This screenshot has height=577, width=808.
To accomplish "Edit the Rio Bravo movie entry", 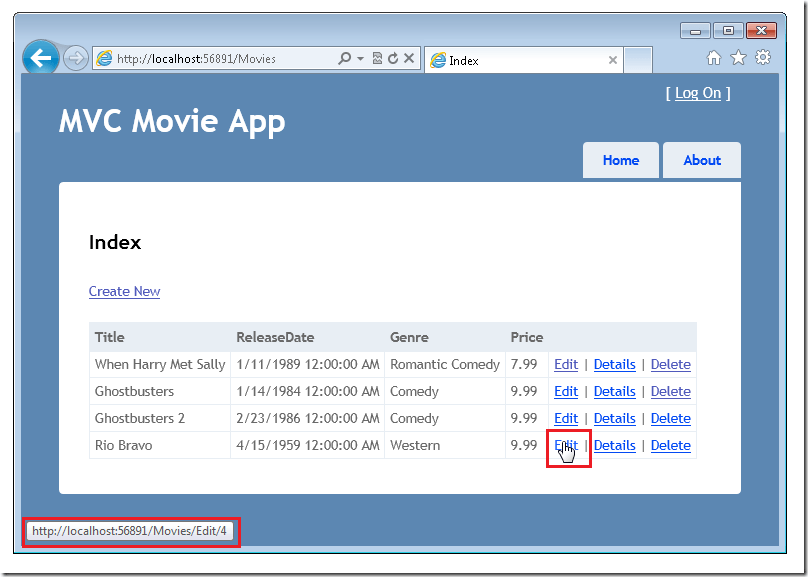I will click(x=566, y=445).
